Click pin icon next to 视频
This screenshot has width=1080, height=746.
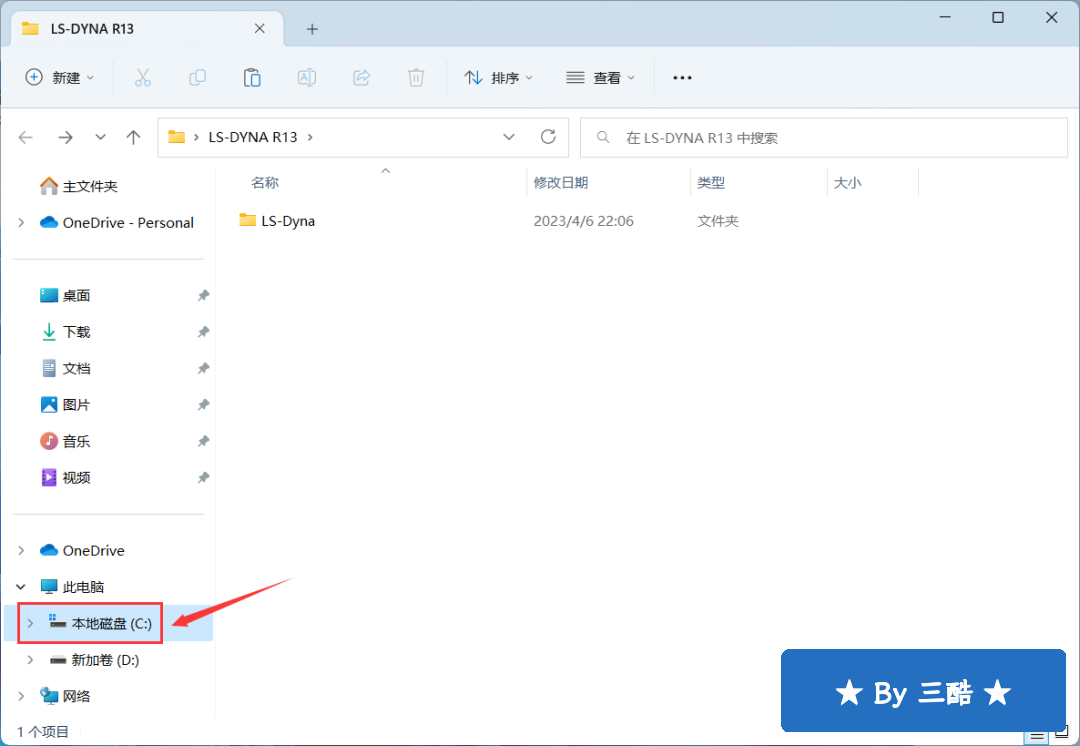(203, 478)
